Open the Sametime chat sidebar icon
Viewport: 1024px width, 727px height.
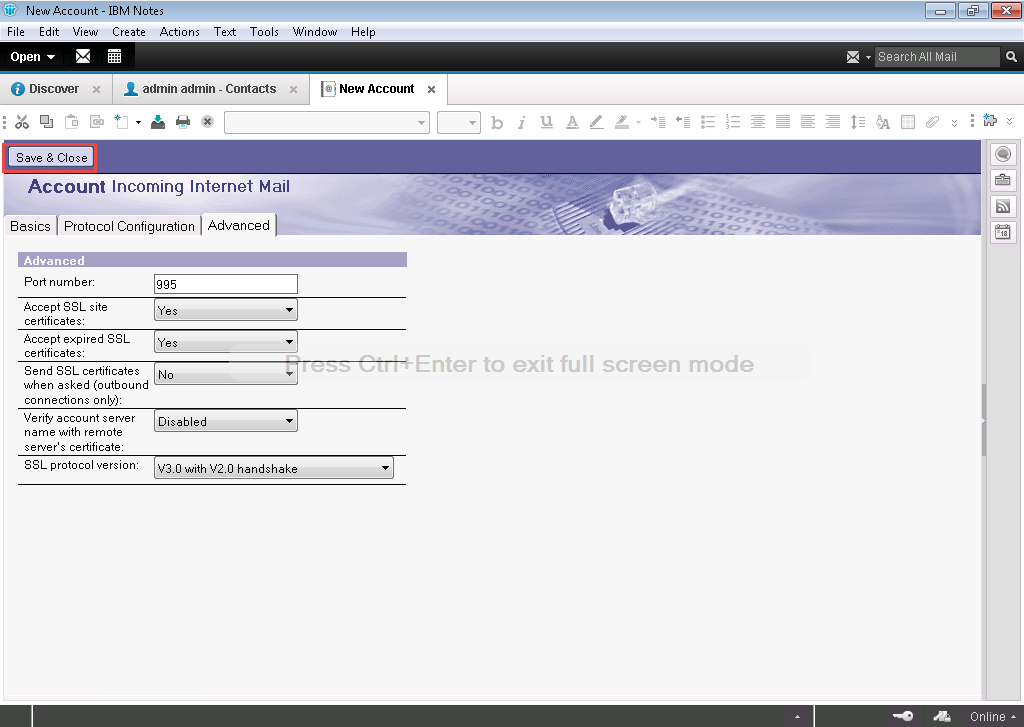(1002, 154)
